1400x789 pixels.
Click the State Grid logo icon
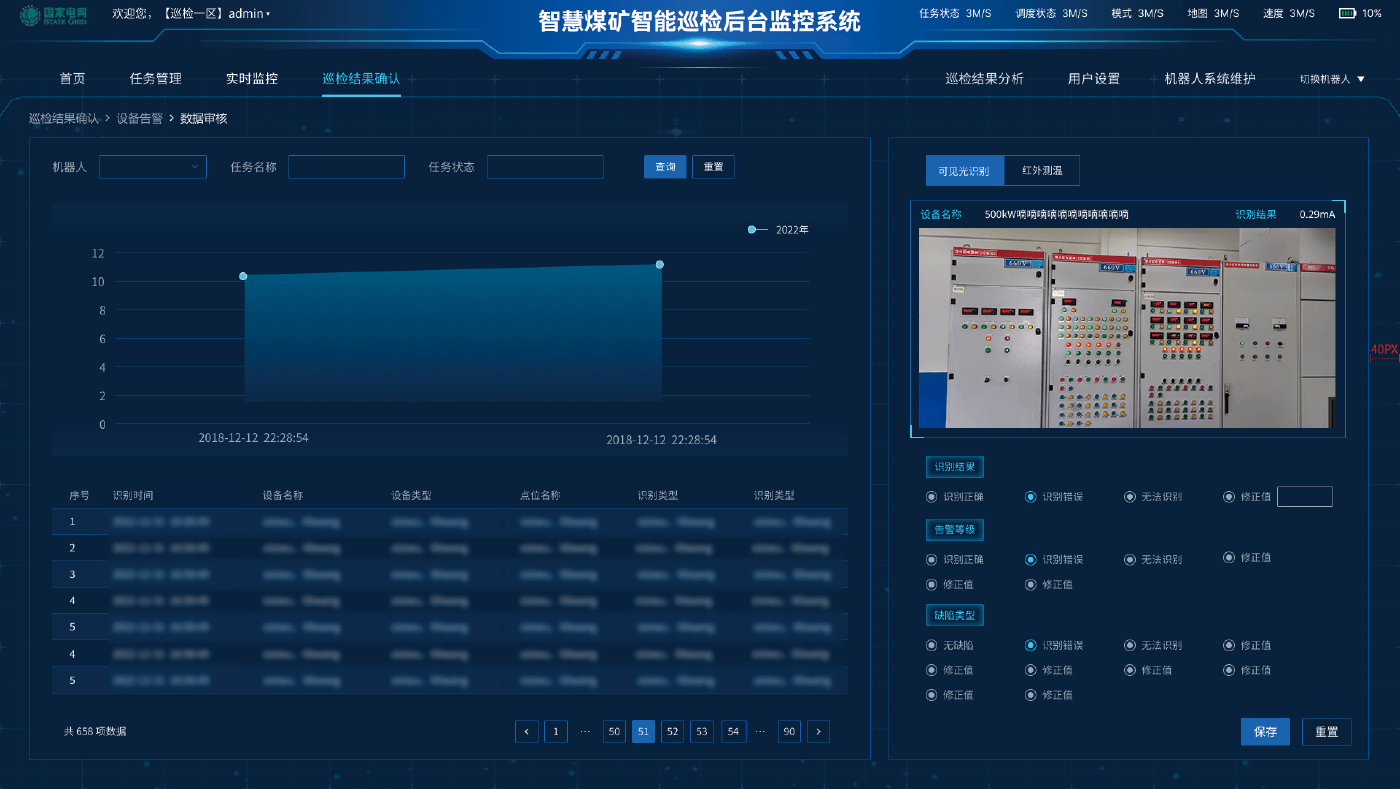(30, 16)
